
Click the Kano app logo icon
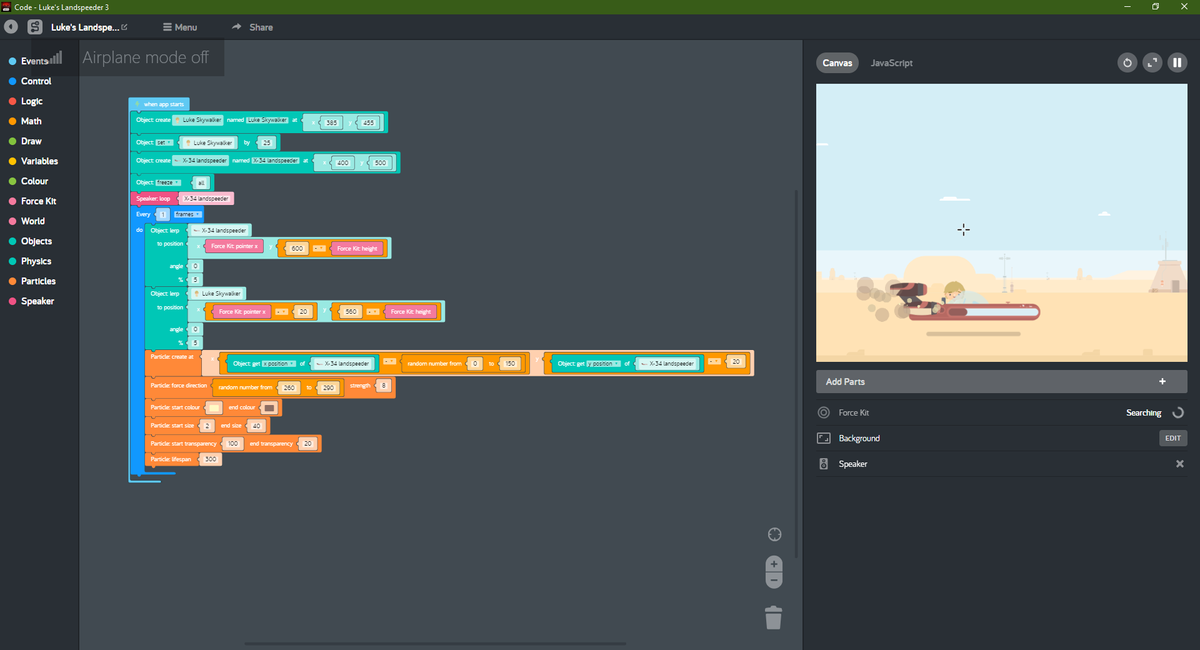pos(35,27)
